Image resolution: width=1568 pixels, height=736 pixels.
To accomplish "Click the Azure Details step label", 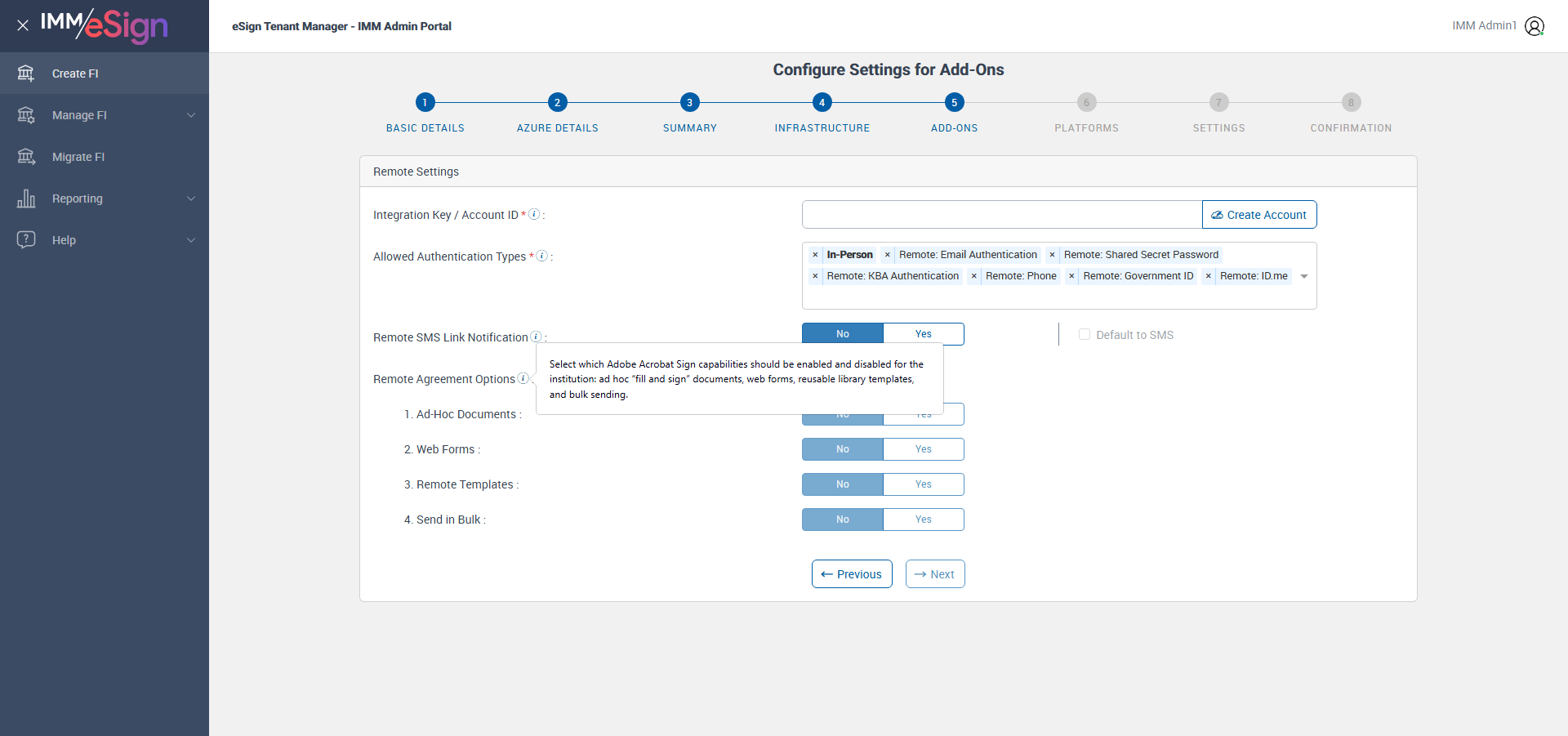I will (x=557, y=128).
